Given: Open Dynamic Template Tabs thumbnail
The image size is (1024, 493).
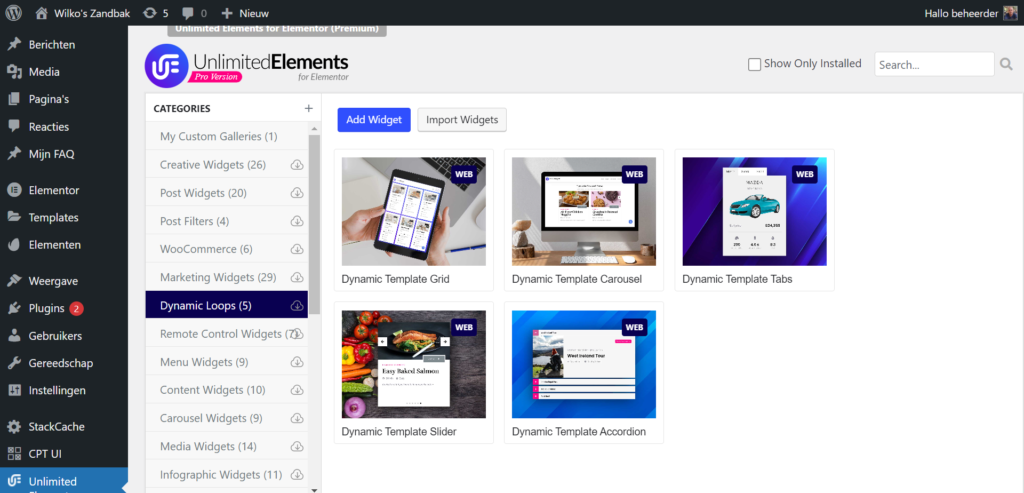Looking at the screenshot, I should point(754,212).
